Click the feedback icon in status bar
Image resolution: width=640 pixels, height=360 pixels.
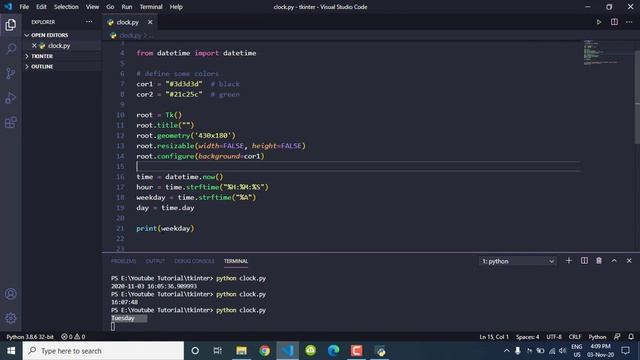click(617, 337)
